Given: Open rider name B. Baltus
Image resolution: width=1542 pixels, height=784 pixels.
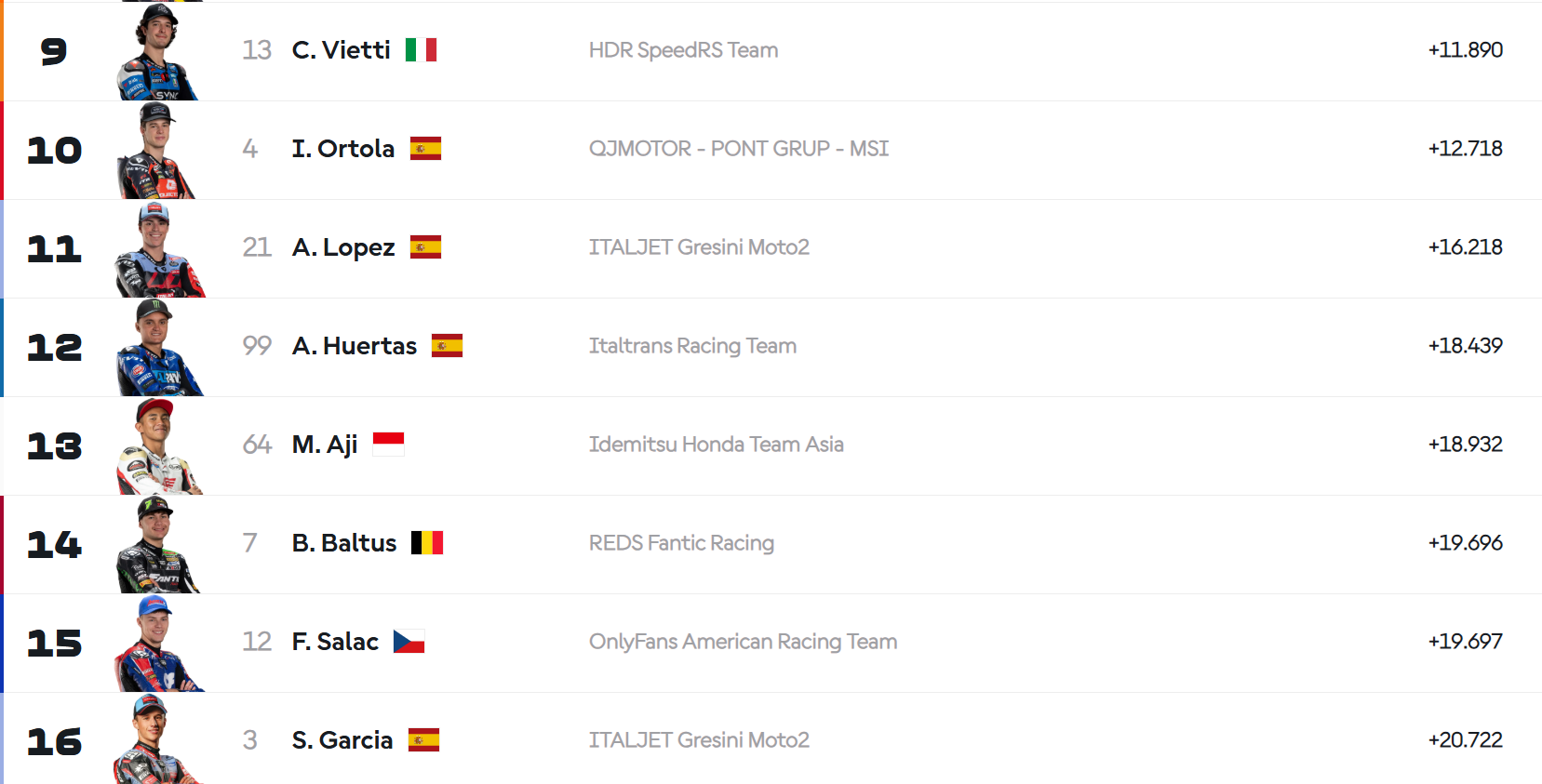Looking at the screenshot, I should (x=344, y=543).
